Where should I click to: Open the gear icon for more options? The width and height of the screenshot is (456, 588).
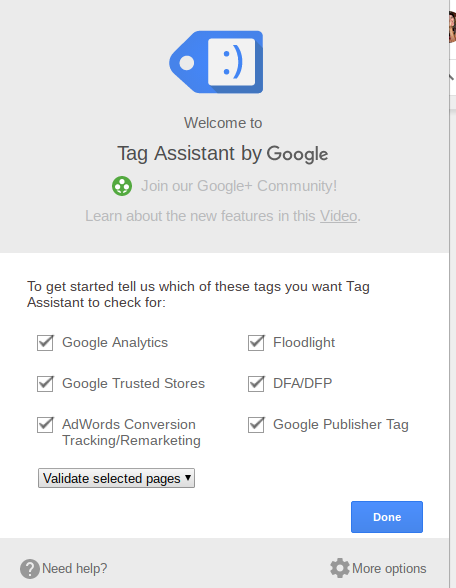(340, 568)
